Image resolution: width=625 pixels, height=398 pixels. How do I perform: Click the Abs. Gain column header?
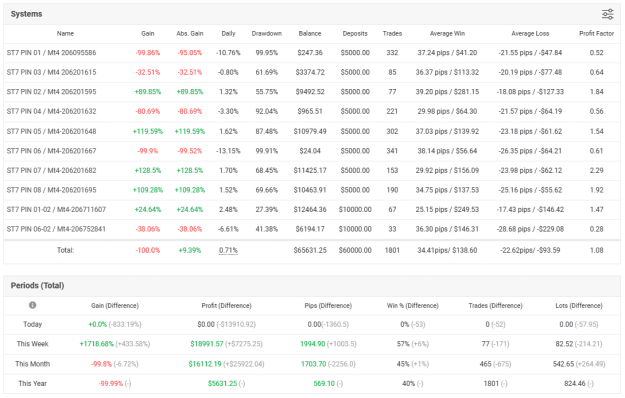(x=190, y=33)
